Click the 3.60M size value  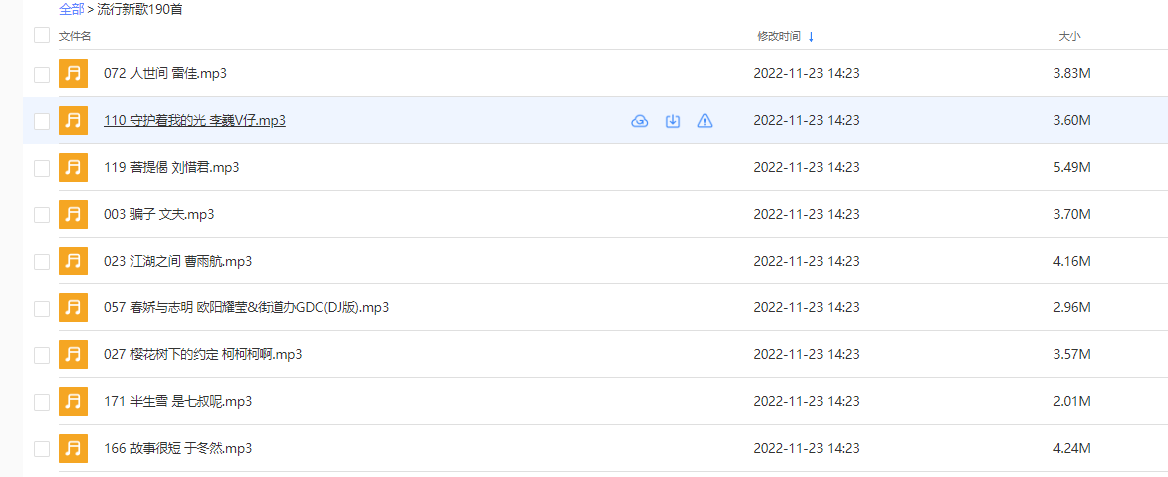point(1072,121)
